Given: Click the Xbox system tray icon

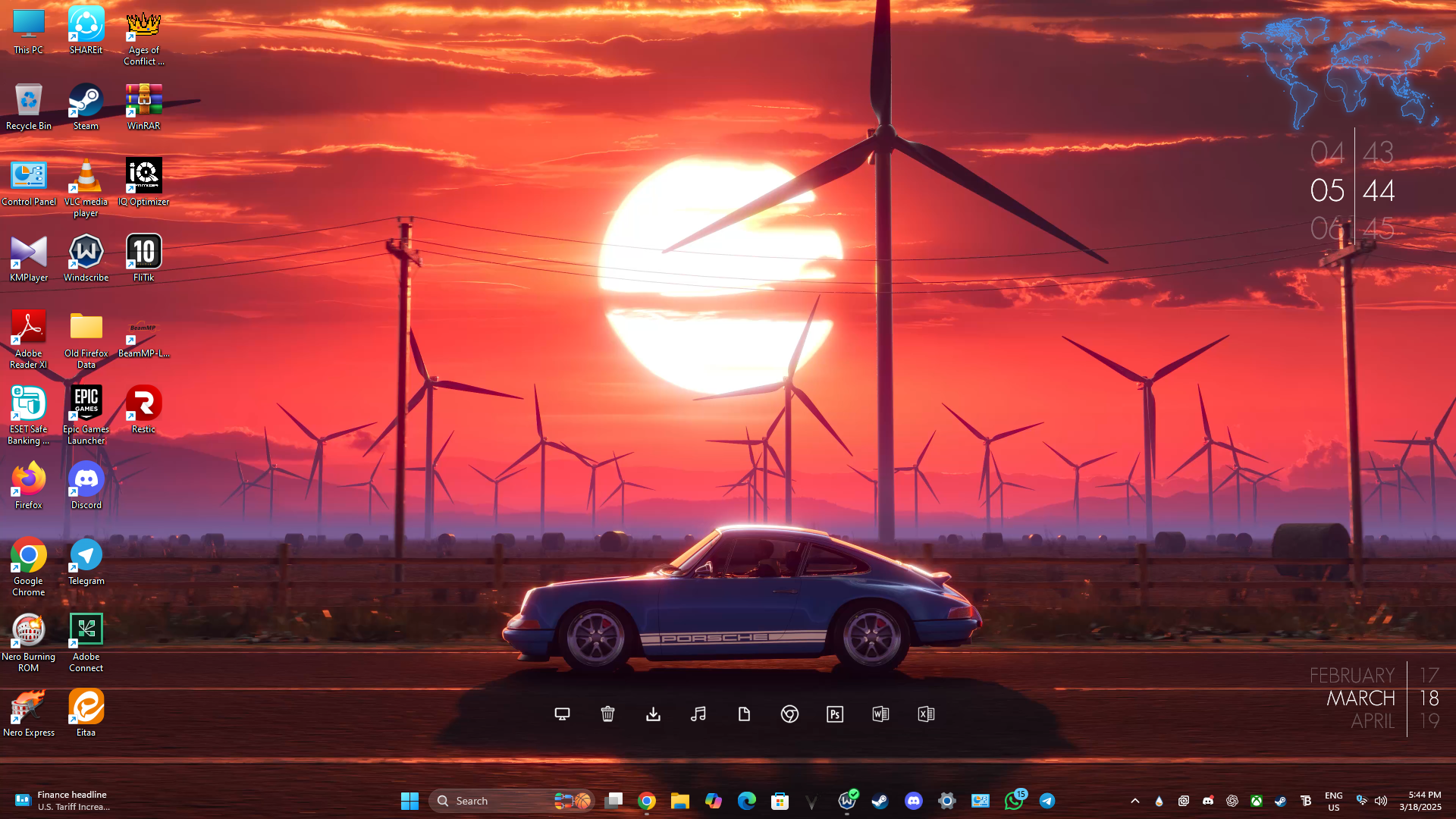Looking at the screenshot, I should 1257,801.
